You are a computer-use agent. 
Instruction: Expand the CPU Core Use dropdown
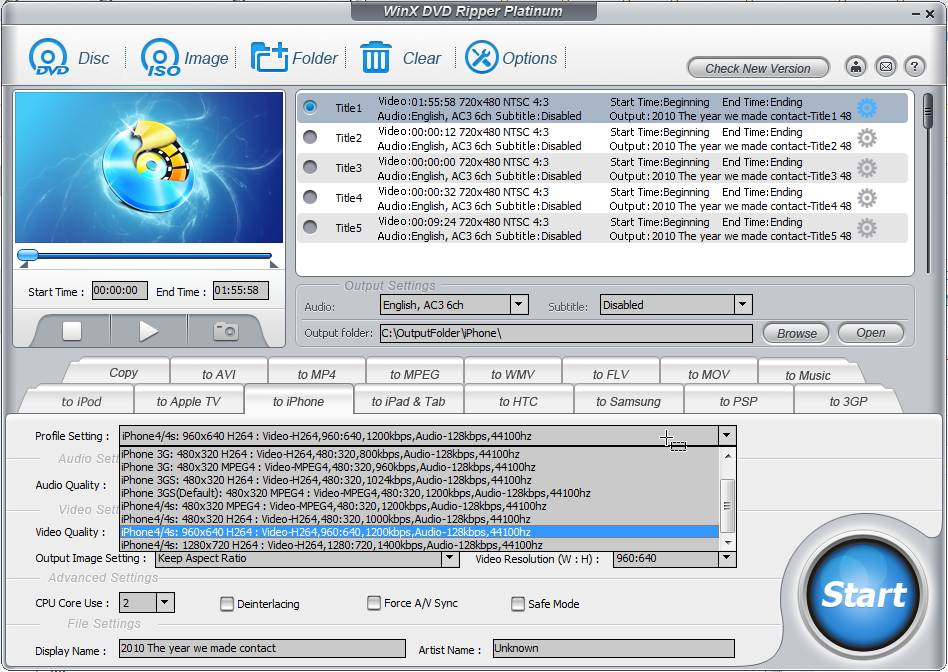coord(165,602)
